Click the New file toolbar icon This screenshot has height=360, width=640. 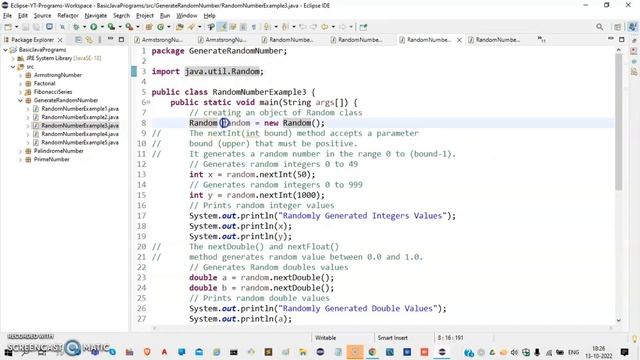coord(8,27)
